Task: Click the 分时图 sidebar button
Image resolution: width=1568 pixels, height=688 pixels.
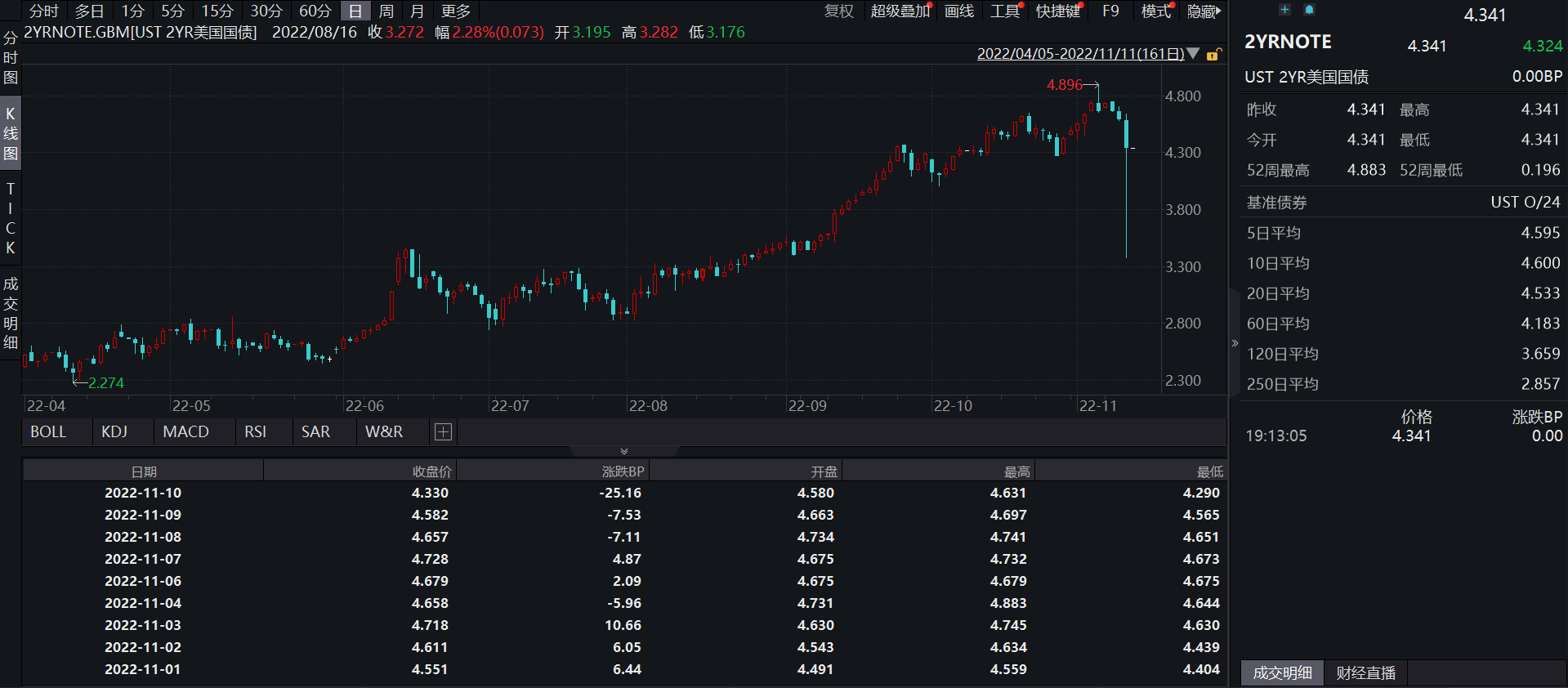Action: tap(11, 58)
